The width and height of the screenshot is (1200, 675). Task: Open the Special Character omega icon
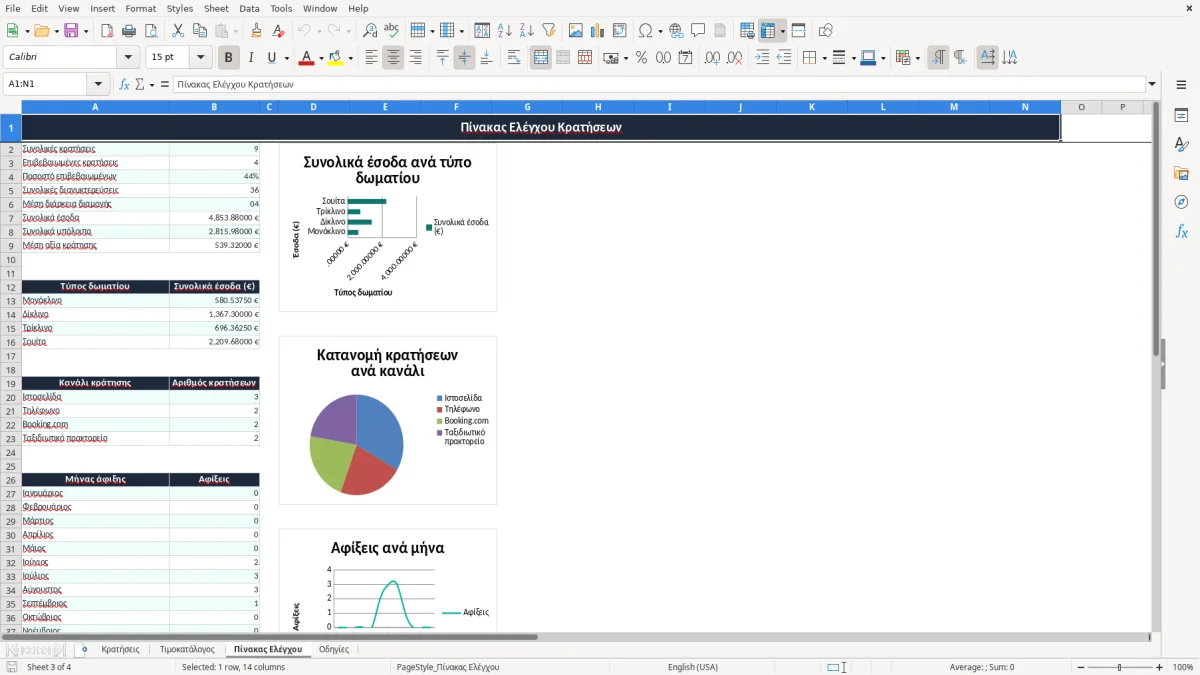(x=645, y=31)
